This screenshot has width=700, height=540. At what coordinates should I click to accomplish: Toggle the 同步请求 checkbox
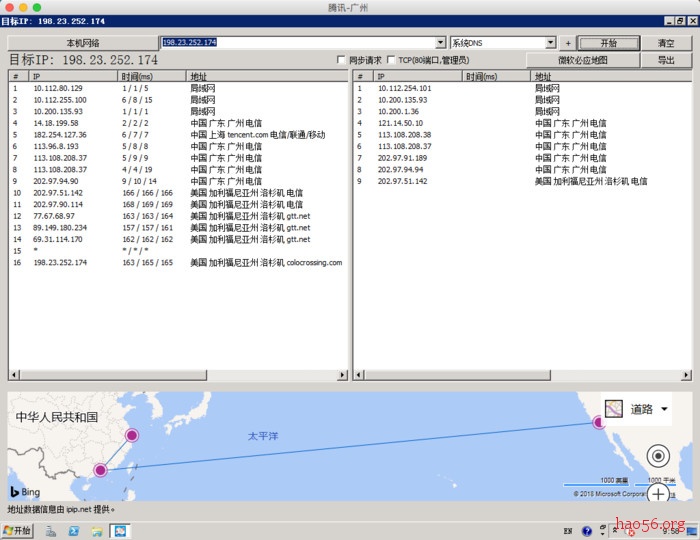point(342,60)
